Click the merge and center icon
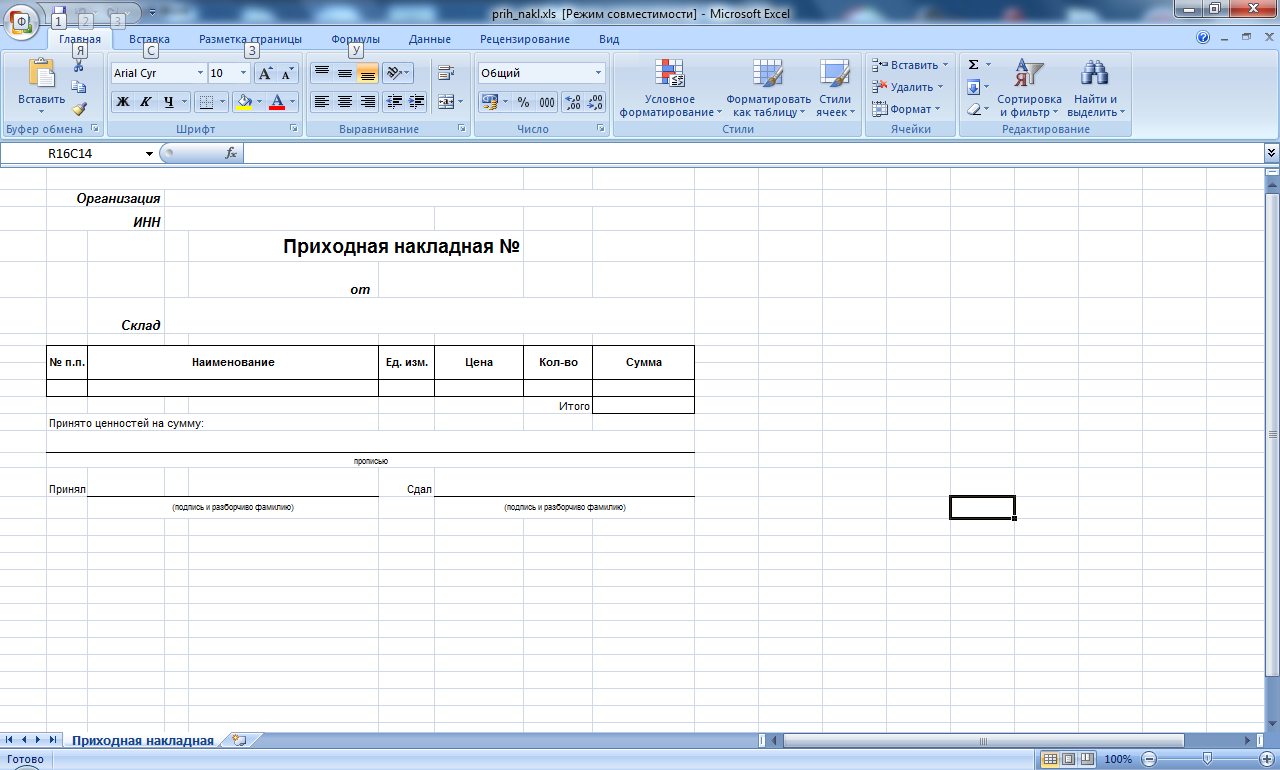This screenshot has width=1280, height=770. [x=445, y=102]
